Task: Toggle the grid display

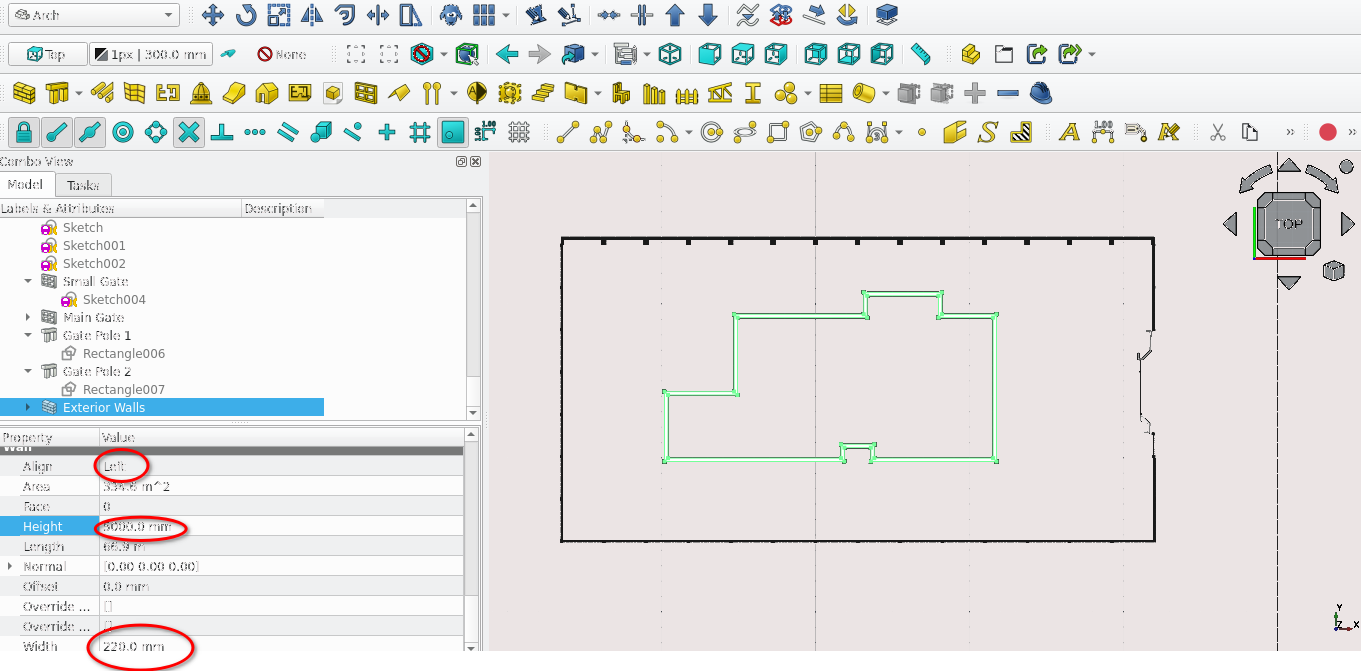Action: pos(519,131)
